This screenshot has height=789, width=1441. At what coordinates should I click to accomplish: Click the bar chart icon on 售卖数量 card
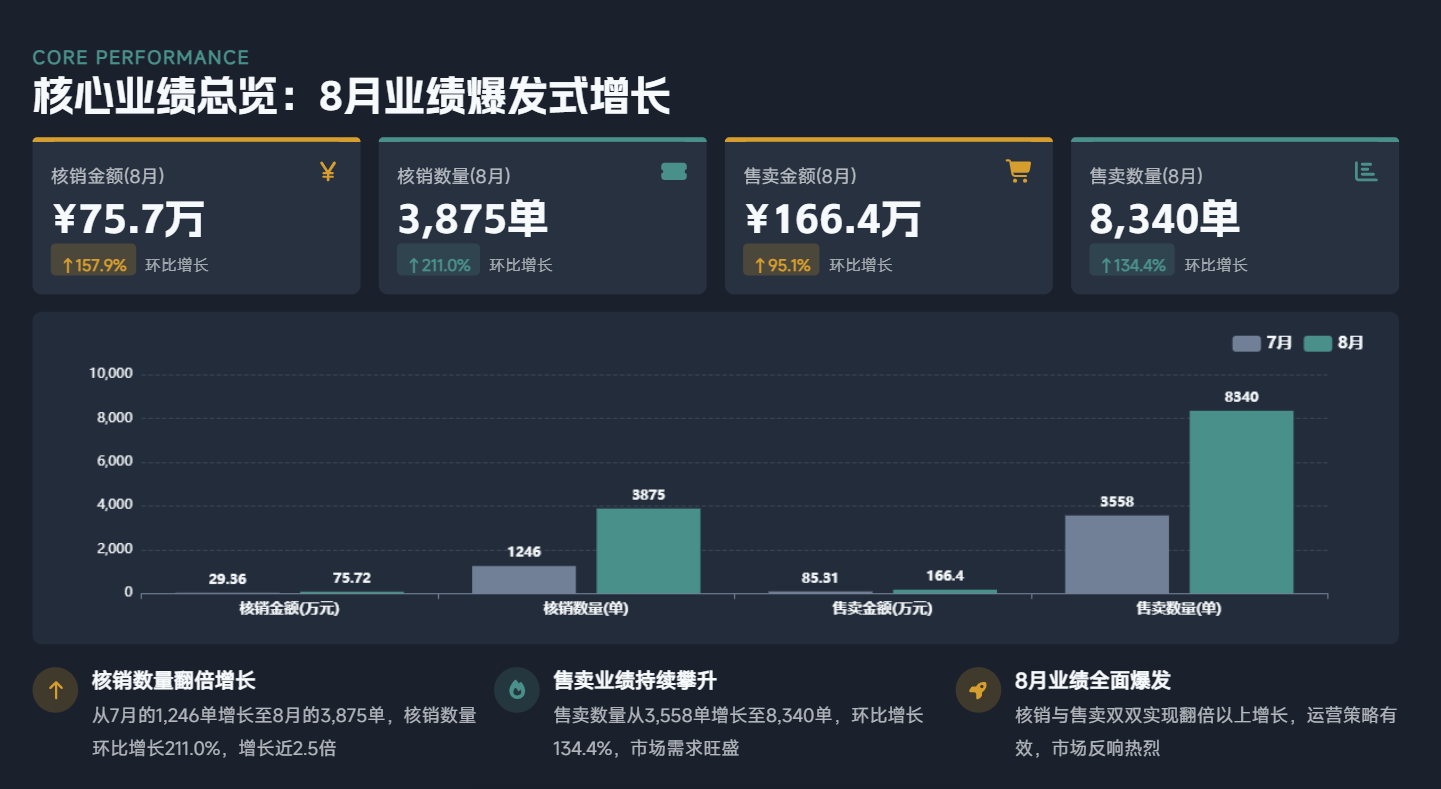1366,172
